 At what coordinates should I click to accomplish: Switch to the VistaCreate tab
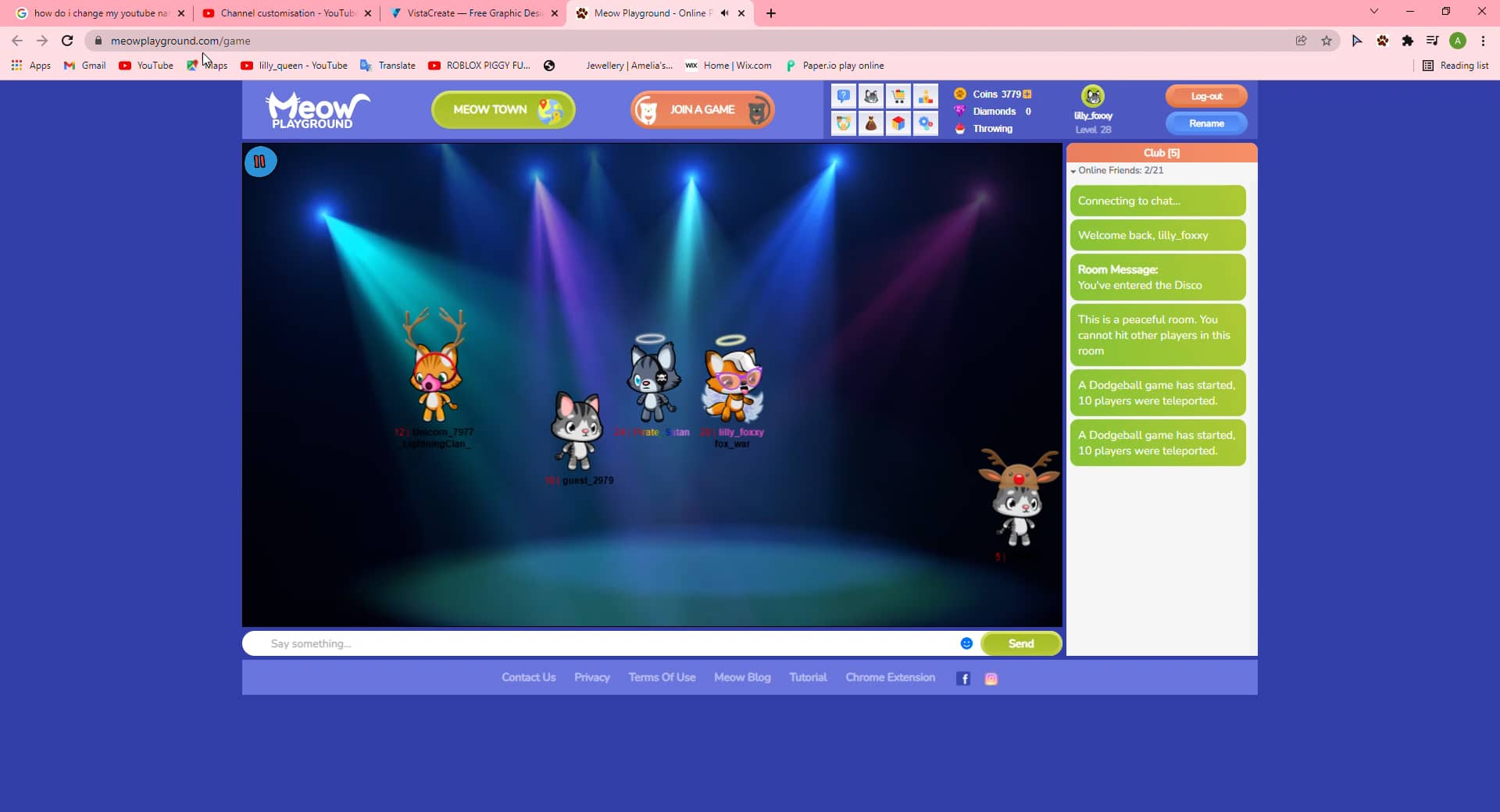(467, 12)
